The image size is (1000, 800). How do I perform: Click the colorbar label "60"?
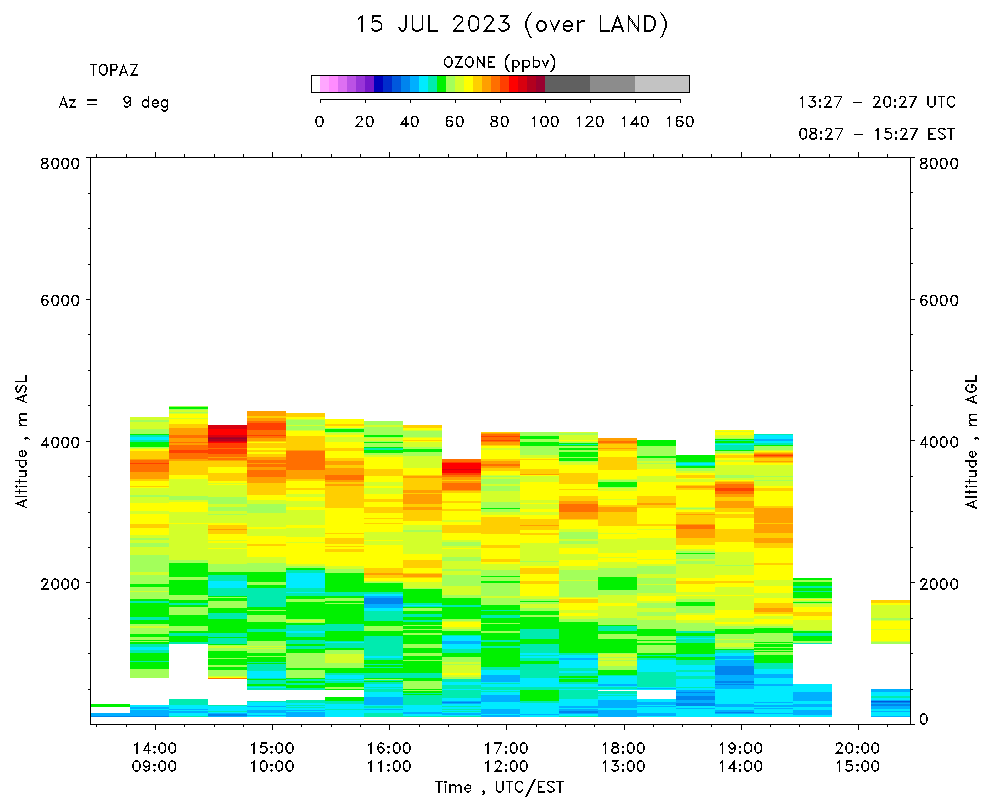pyautogui.click(x=454, y=122)
